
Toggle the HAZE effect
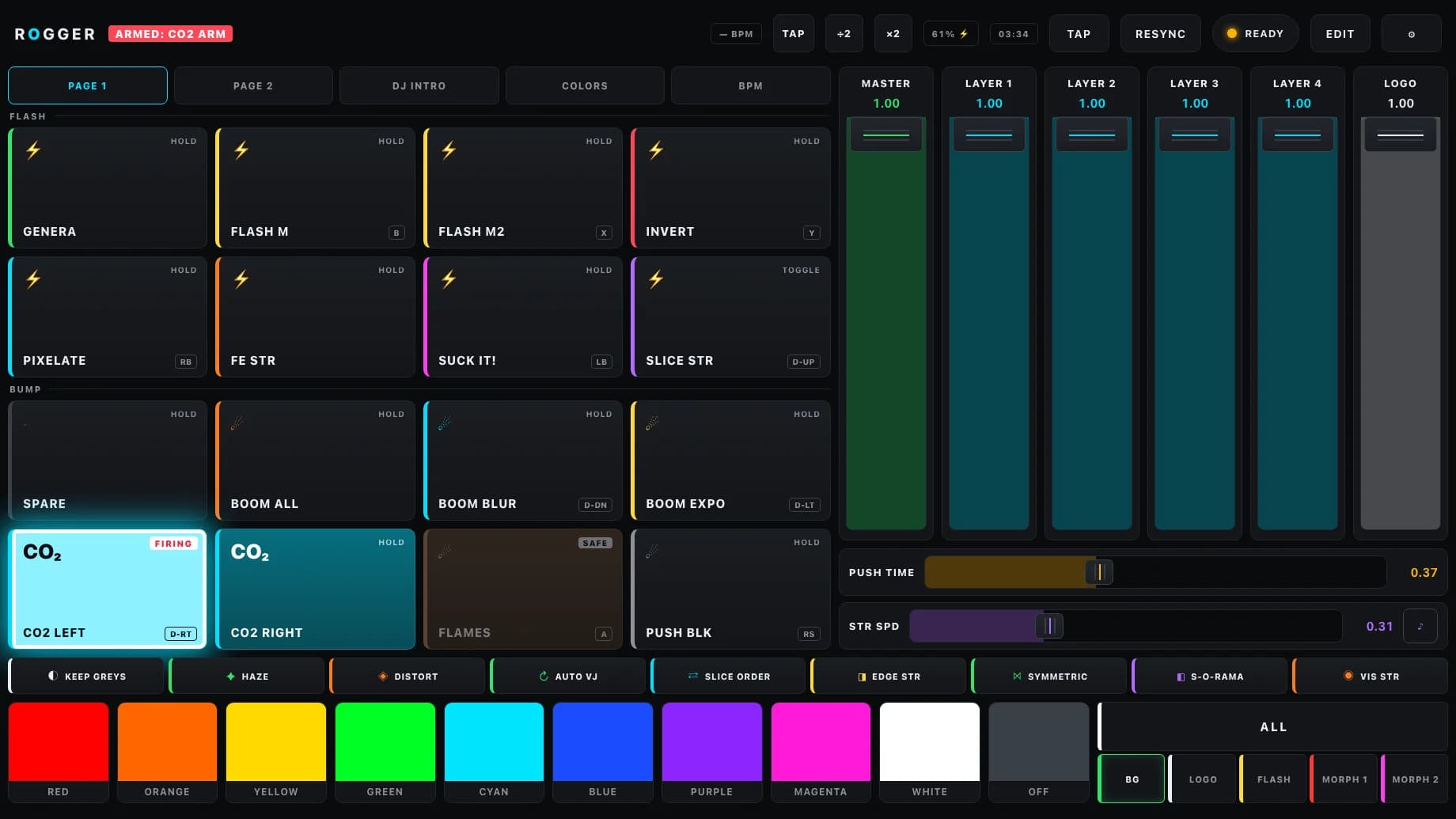tap(246, 676)
